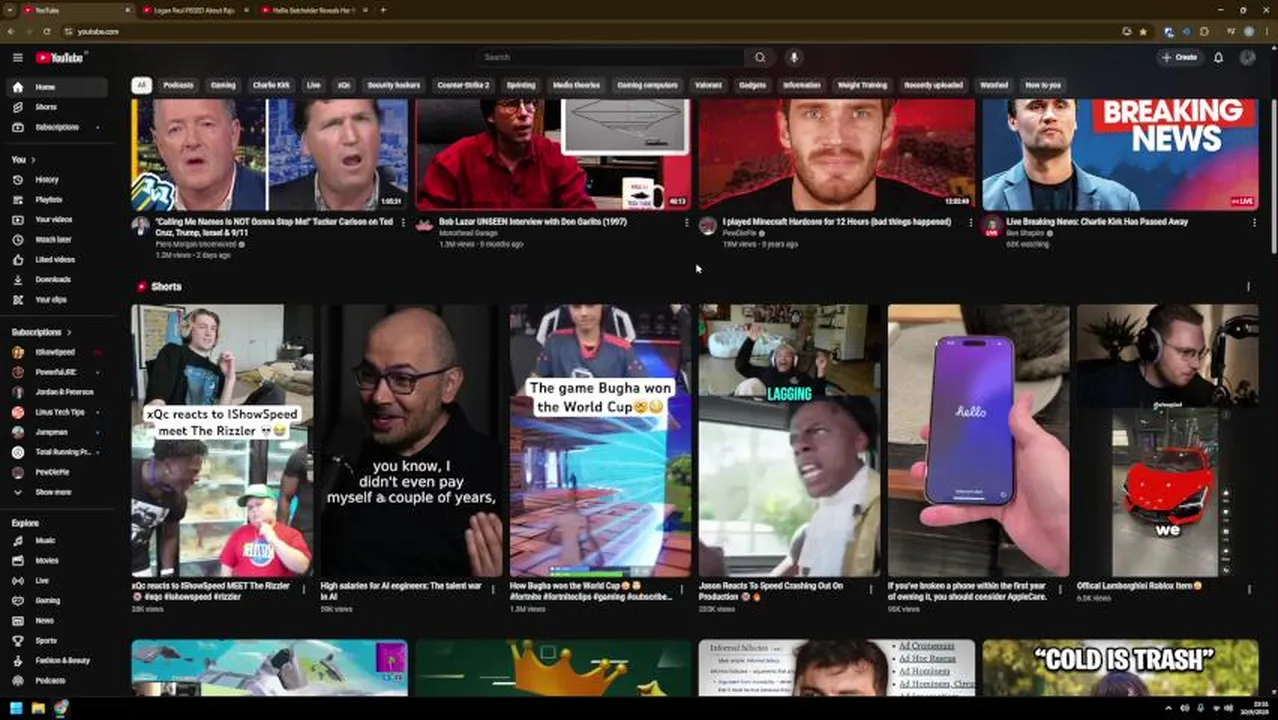Open Your videos in the sidebar

pos(57,220)
